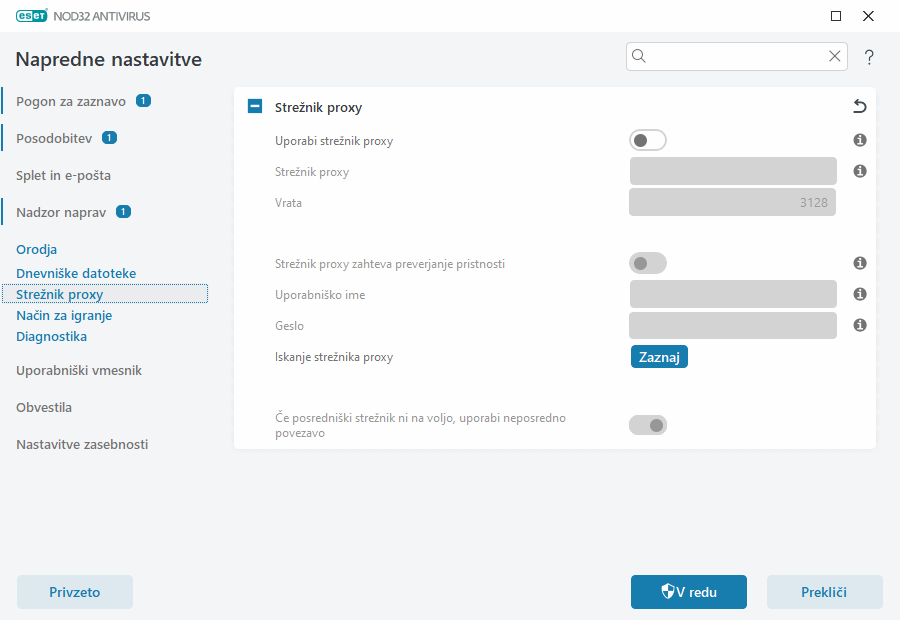Toggle Strežnik proxy zahteva preverjanje pristnosti

point(648,262)
